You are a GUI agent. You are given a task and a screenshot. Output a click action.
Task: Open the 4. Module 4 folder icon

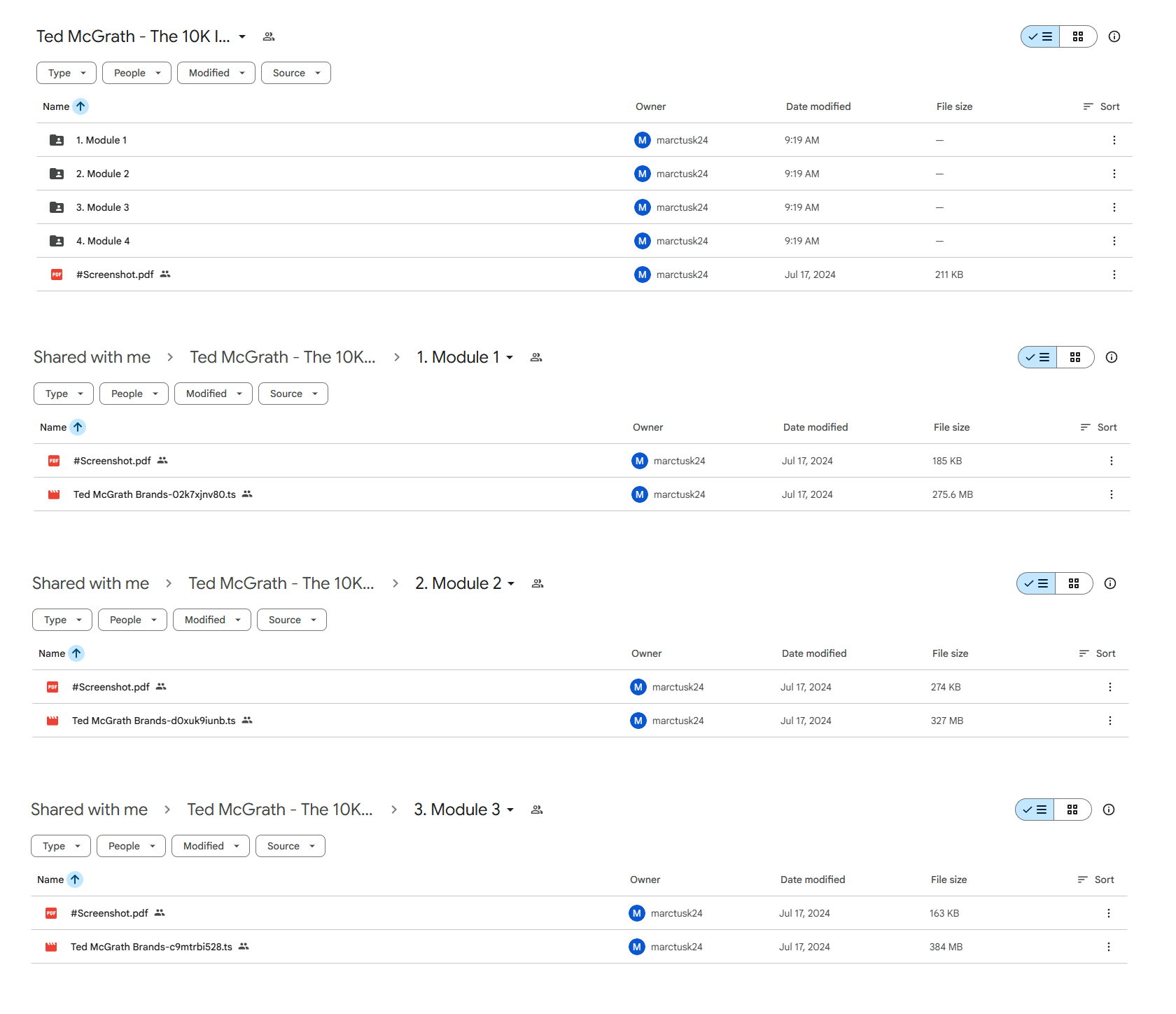(57, 241)
